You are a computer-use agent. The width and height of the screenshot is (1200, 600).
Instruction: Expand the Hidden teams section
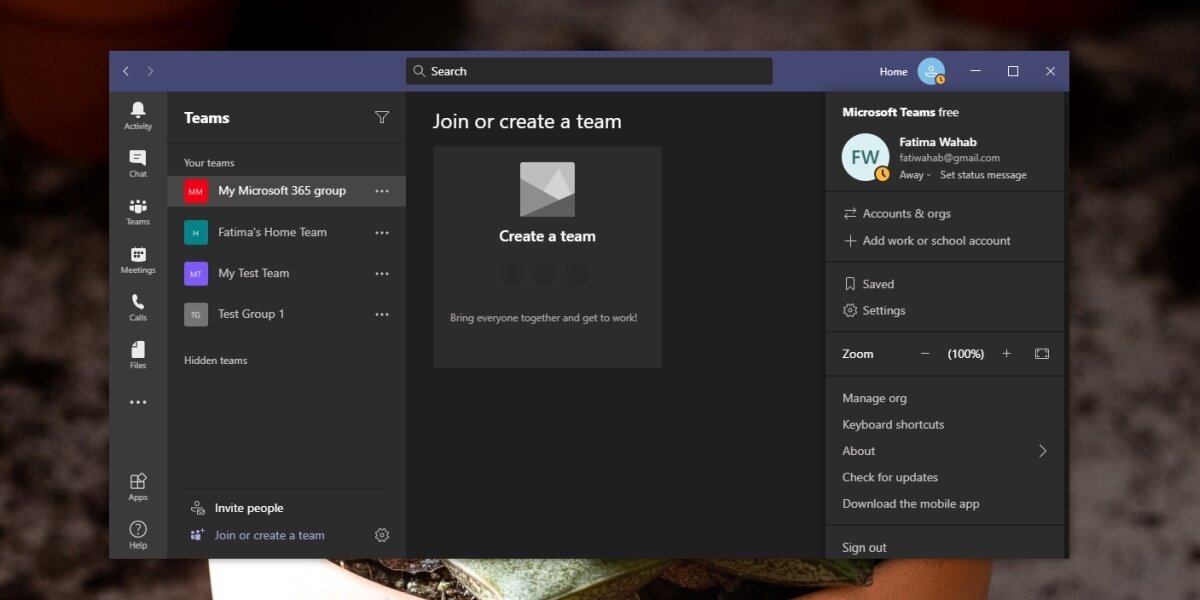pyautogui.click(x=215, y=361)
